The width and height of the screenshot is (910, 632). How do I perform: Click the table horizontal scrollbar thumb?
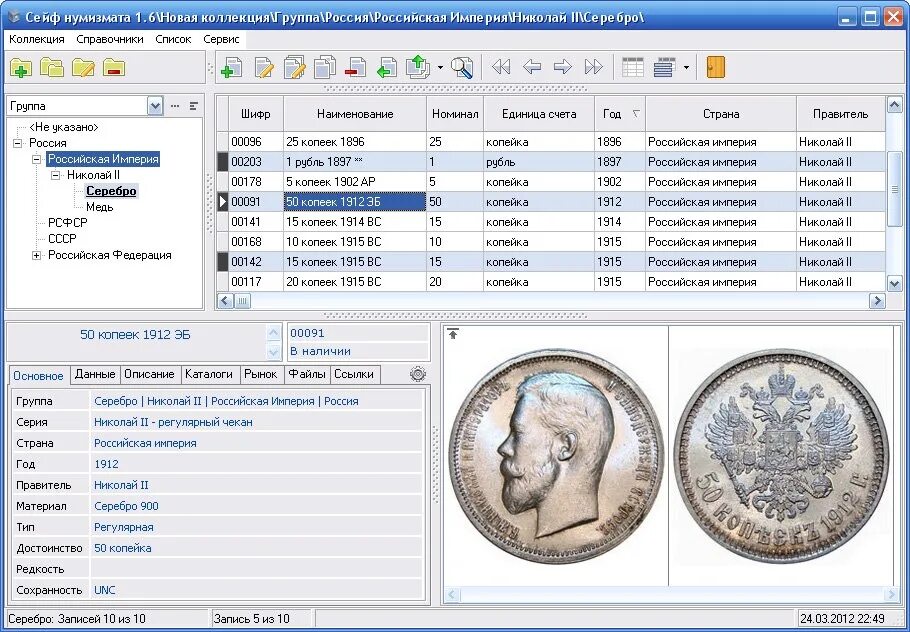[x=242, y=301]
